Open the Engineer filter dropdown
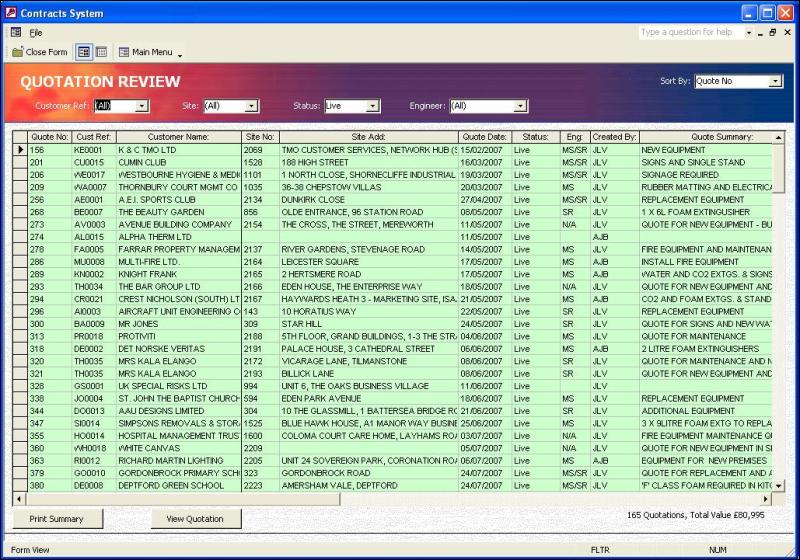 tap(520, 106)
